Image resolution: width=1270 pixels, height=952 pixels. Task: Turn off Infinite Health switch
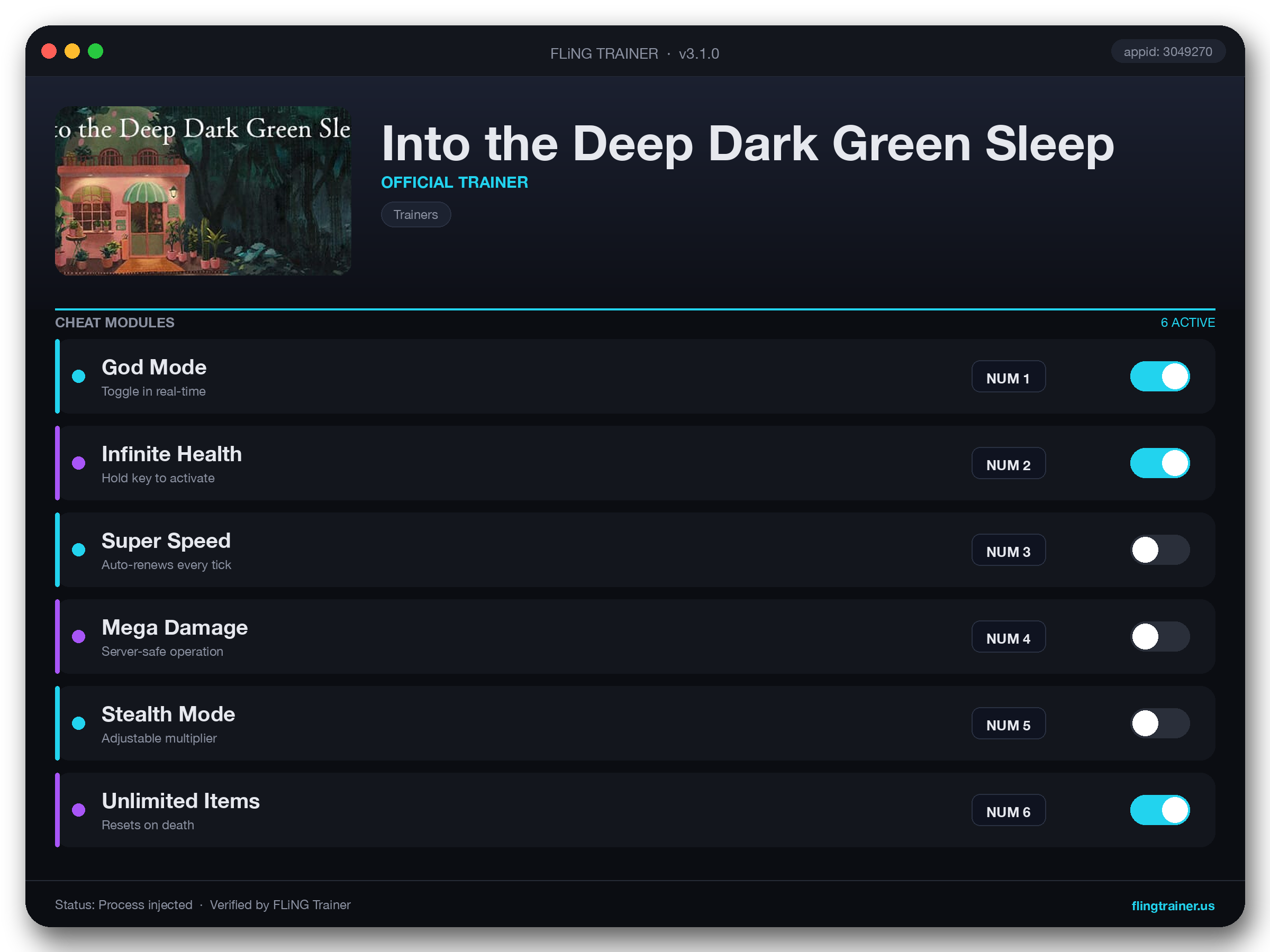[1160, 463]
